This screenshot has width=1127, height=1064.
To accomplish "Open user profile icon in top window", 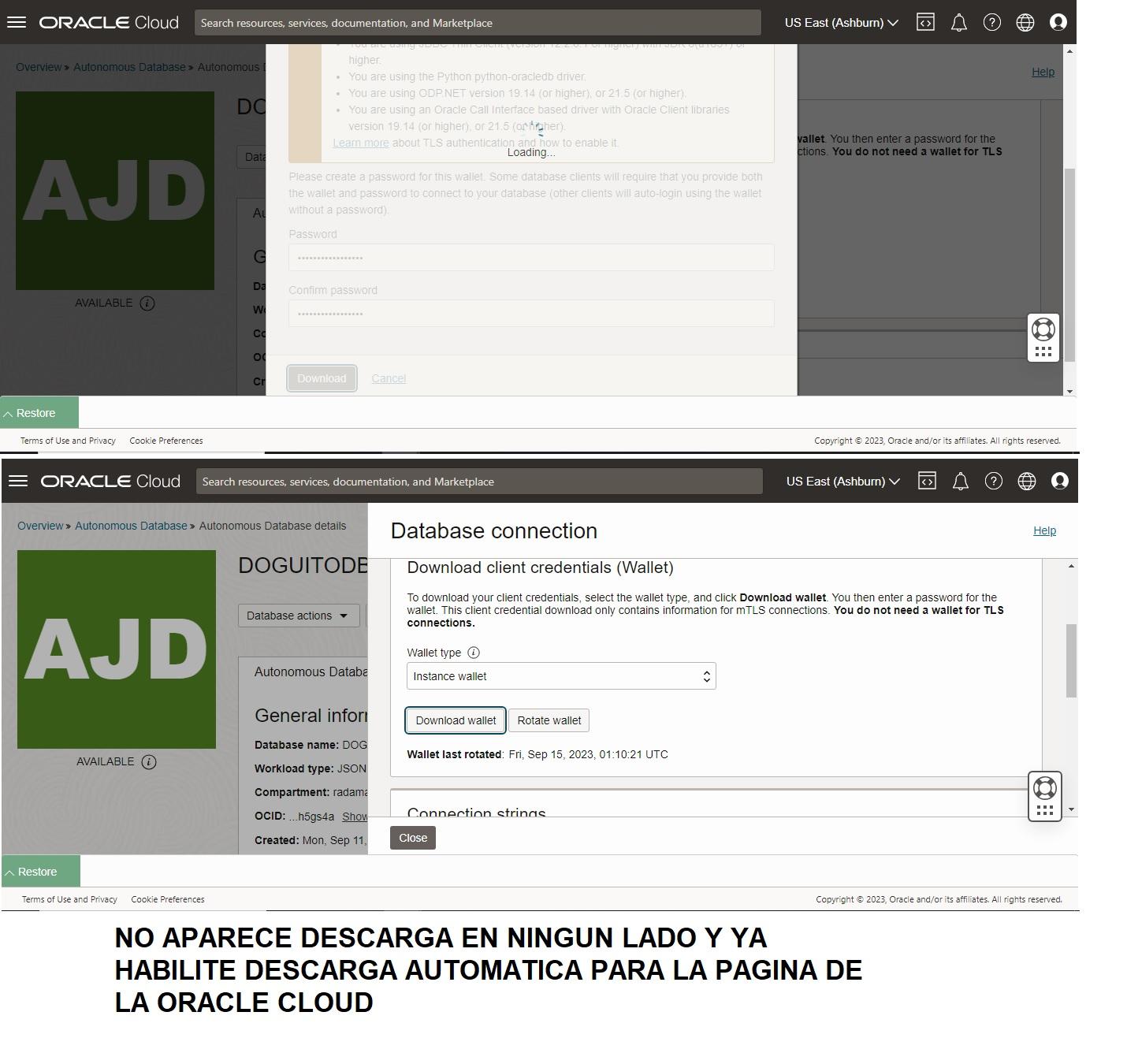I will coord(1058,22).
